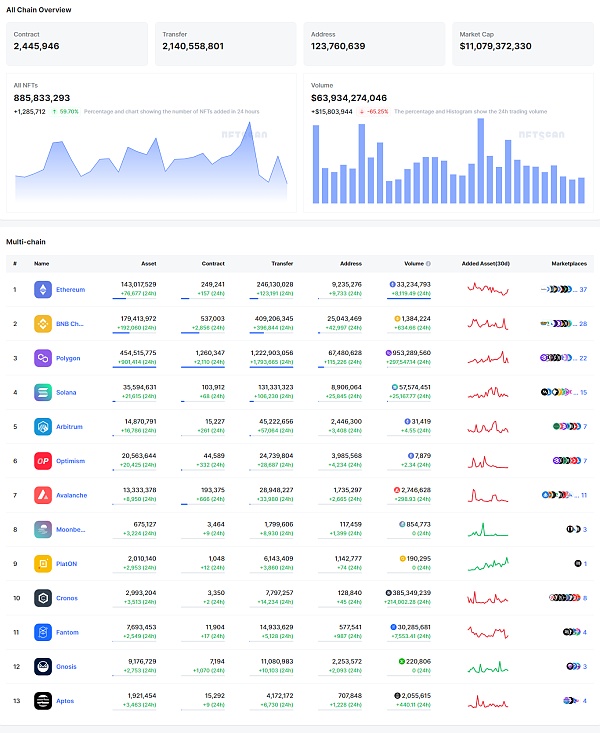Viewport: 600px width, 733px height.
Task: Open the Ethereum chain link
Action: (x=71, y=289)
